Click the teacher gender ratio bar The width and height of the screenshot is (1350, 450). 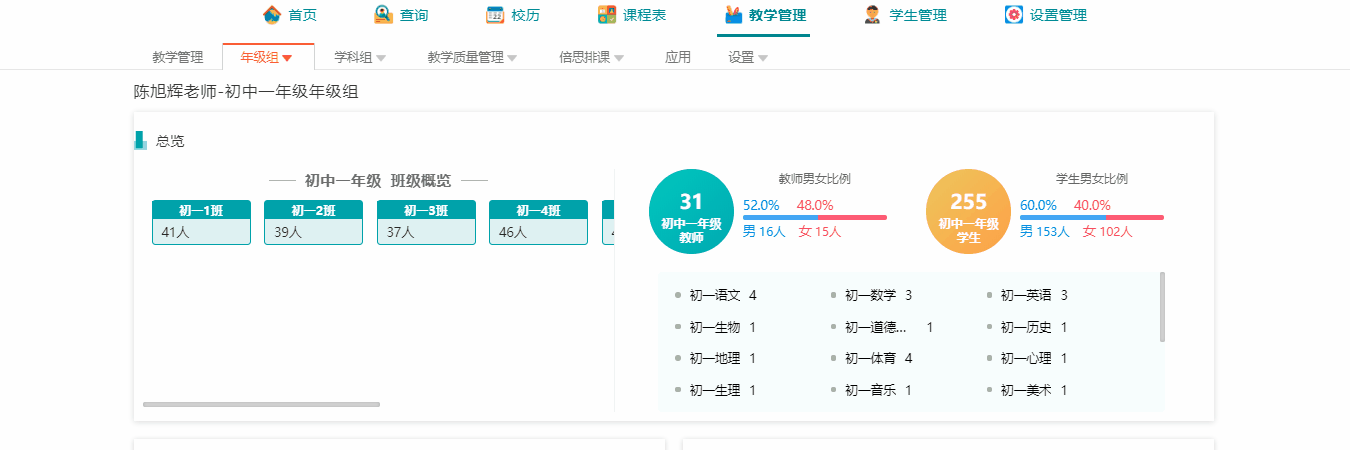(815, 217)
